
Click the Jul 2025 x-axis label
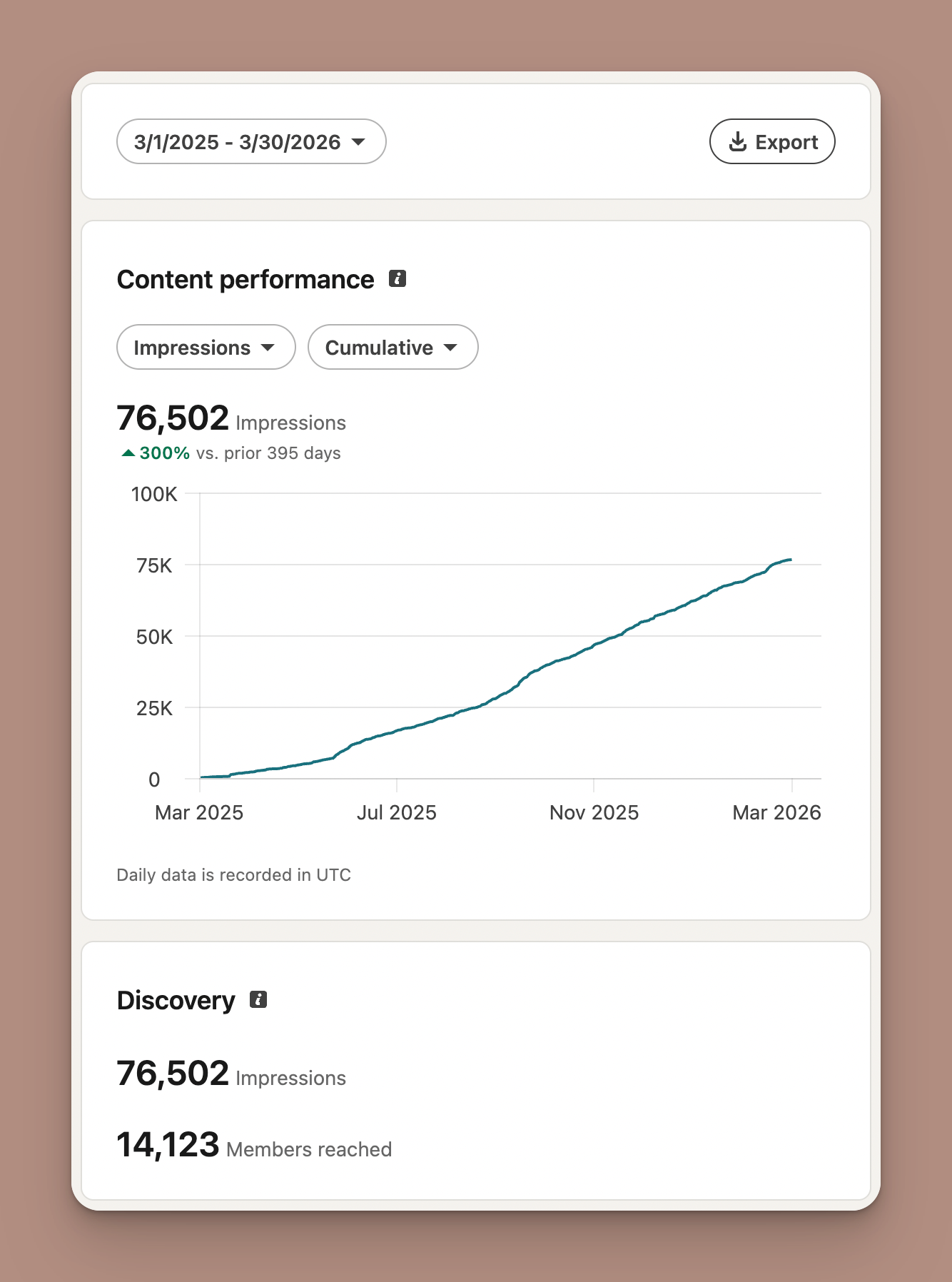396,812
